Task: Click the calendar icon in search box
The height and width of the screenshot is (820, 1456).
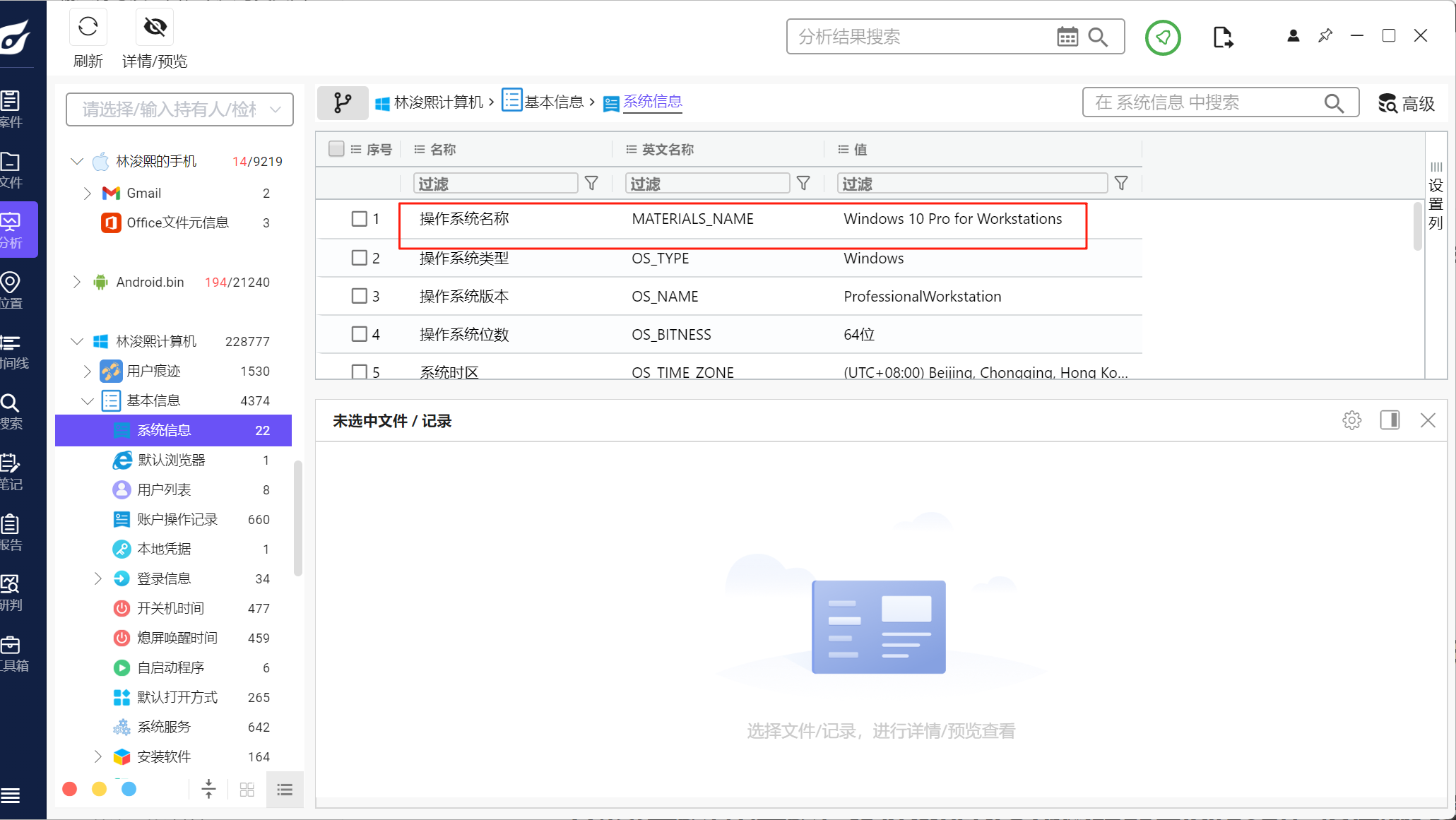Action: pos(1067,37)
